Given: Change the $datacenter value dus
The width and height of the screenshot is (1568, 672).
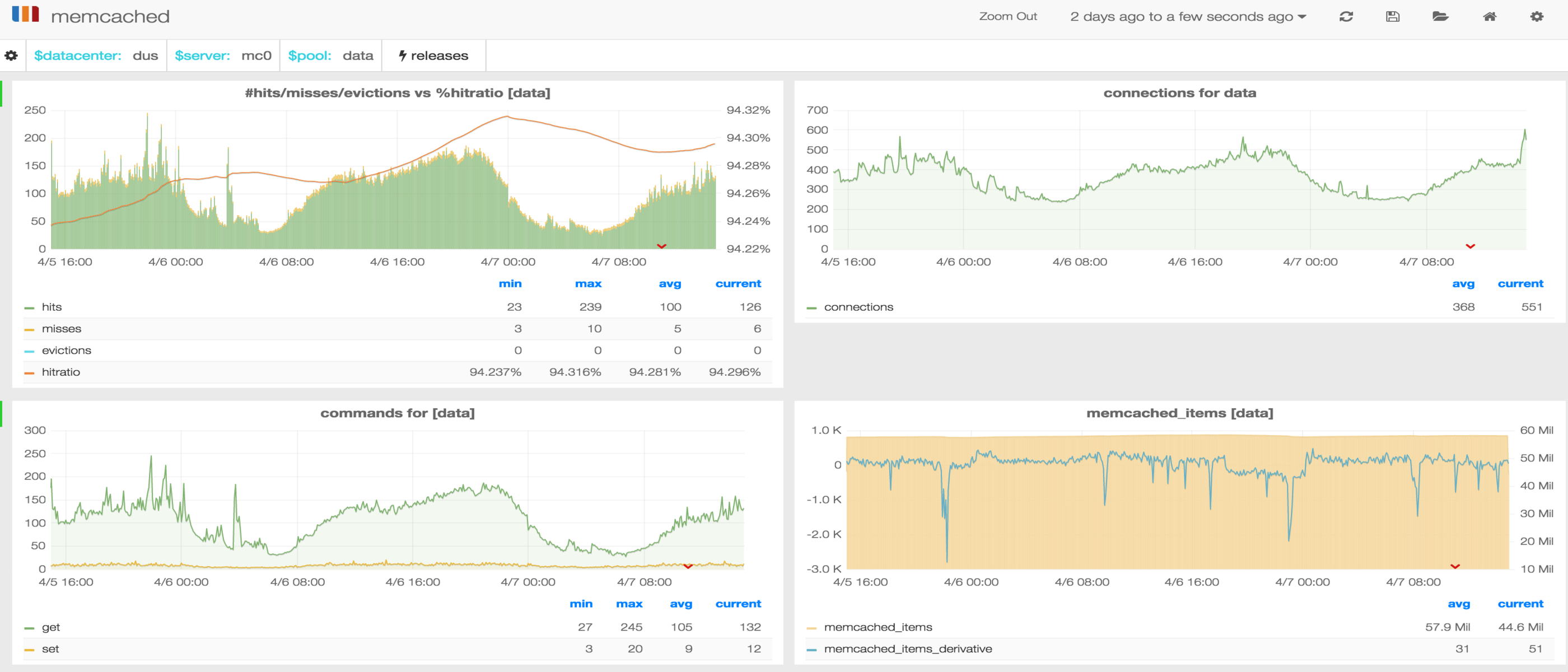Looking at the screenshot, I should [145, 55].
